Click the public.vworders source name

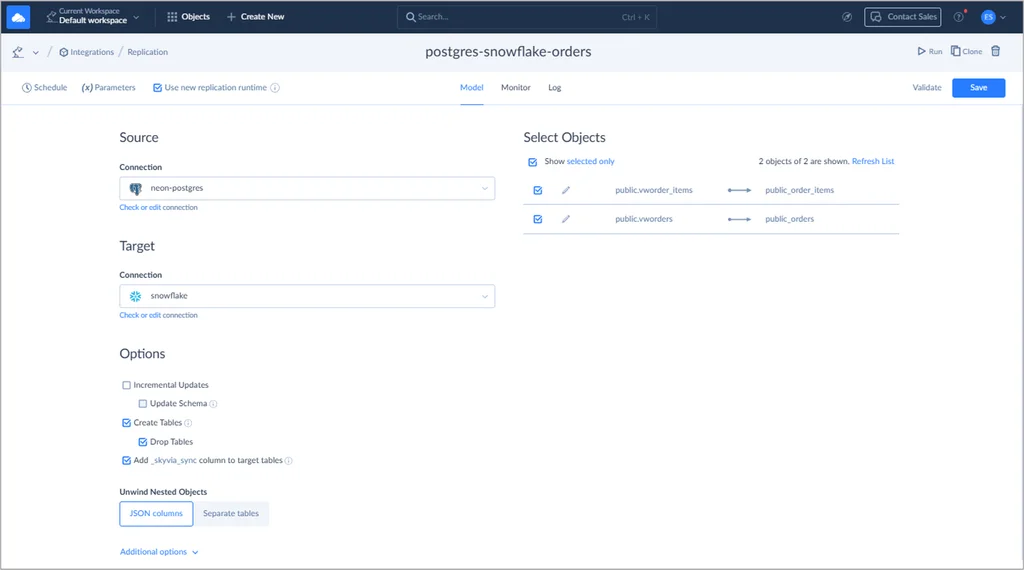point(643,219)
